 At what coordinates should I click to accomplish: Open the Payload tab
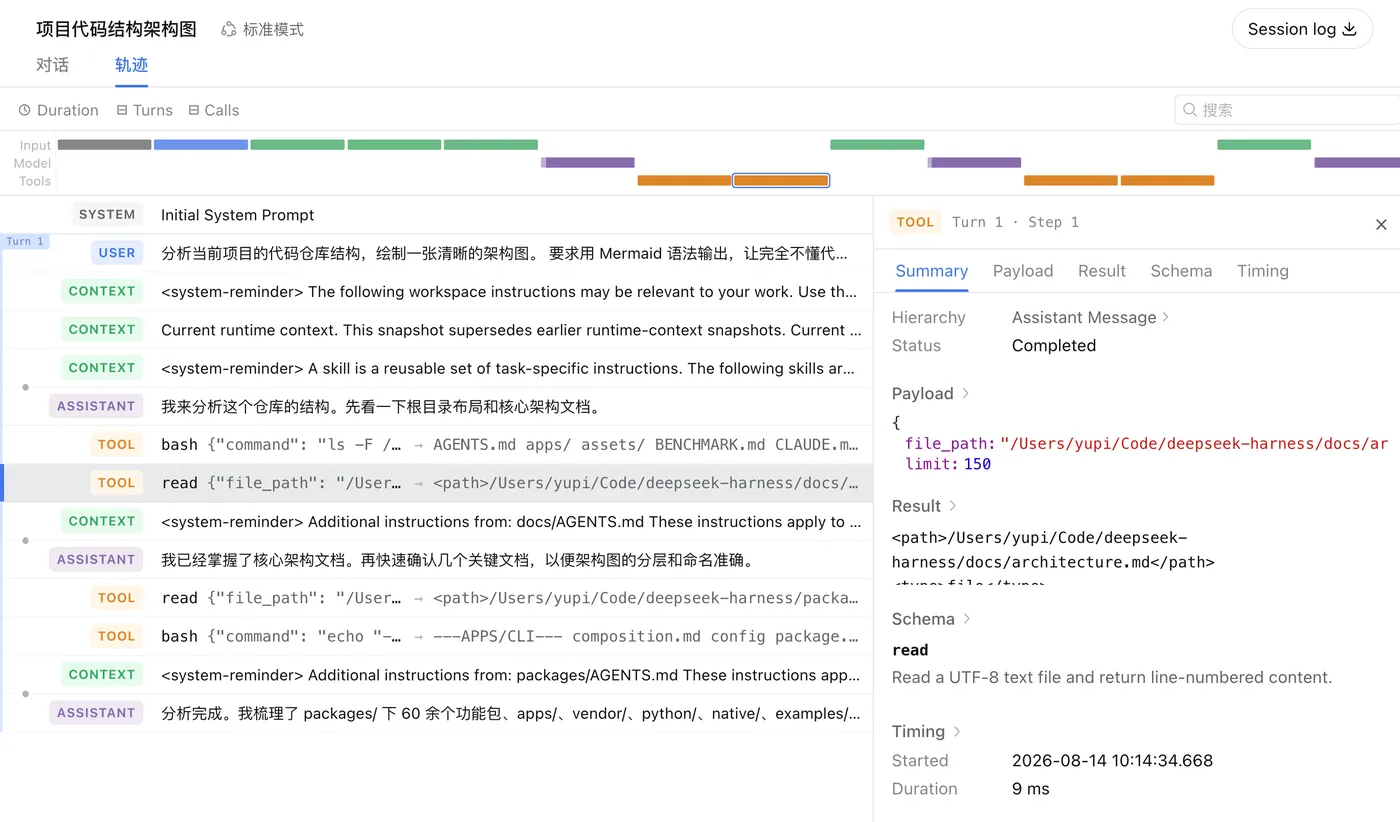point(1023,271)
